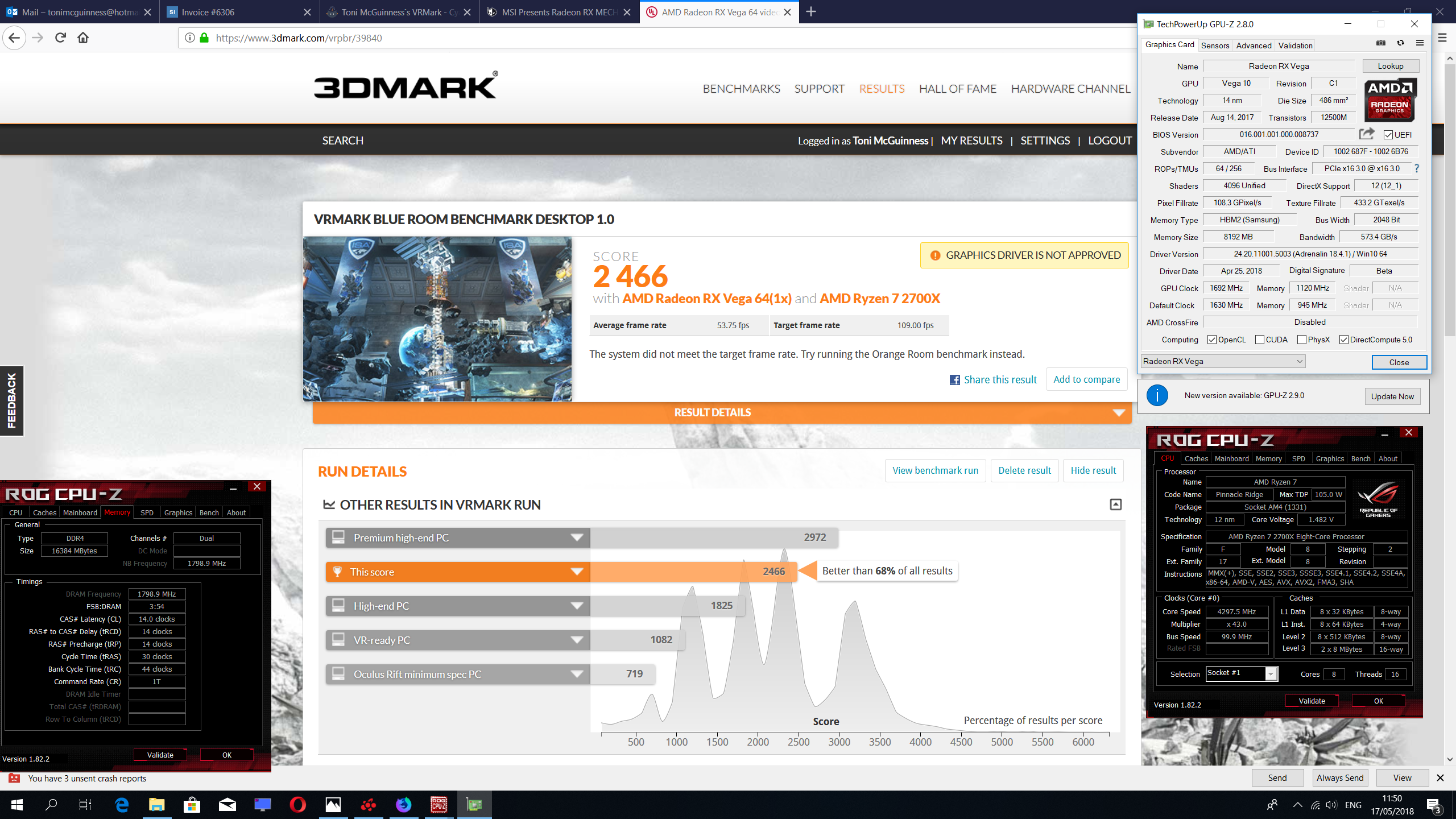Image resolution: width=1456 pixels, height=819 pixels.
Task: Click Update Now for GPU-Z 2.9.0
Action: click(x=1392, y=396)
